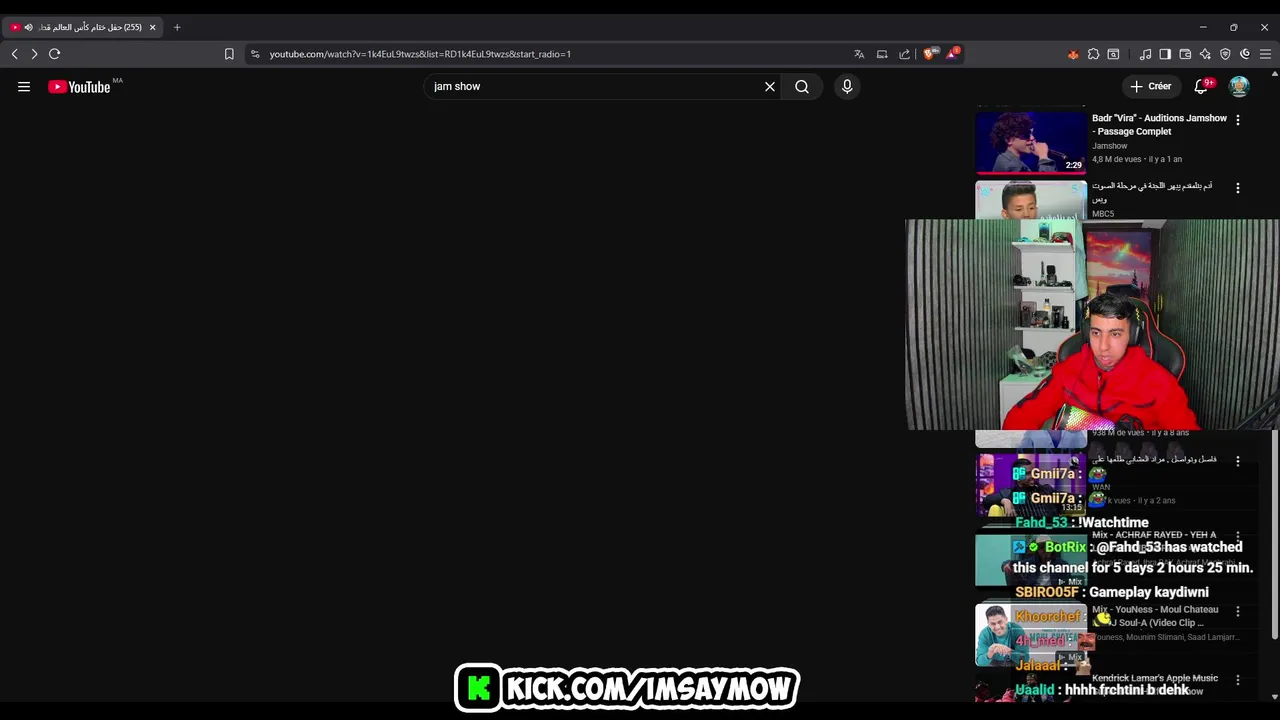Open YouNess Mix thumbnail with smiling man
Viewport: 1280px width, 720px height.
click(x=1031, y=635)
